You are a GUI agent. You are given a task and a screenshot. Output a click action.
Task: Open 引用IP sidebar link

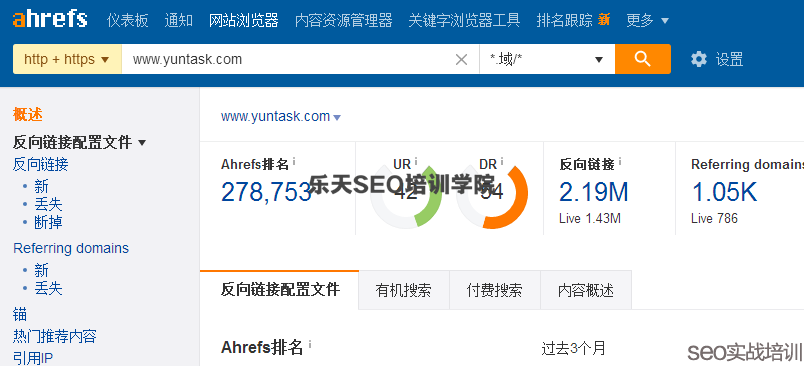[x=33, y=358]
